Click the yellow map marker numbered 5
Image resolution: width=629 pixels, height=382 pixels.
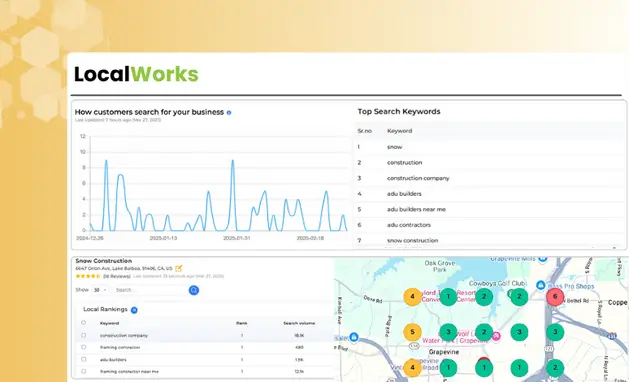[x=412, y=332]
